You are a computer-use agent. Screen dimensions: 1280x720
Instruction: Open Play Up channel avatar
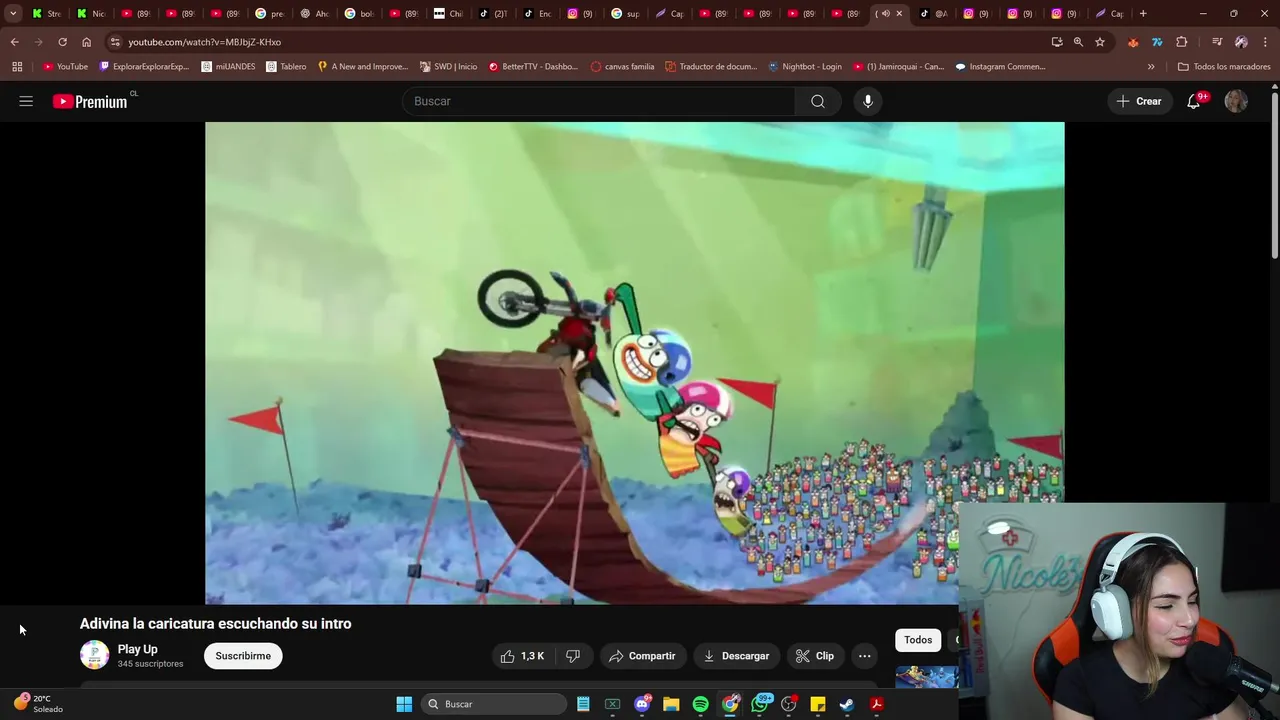click(94, 655)
